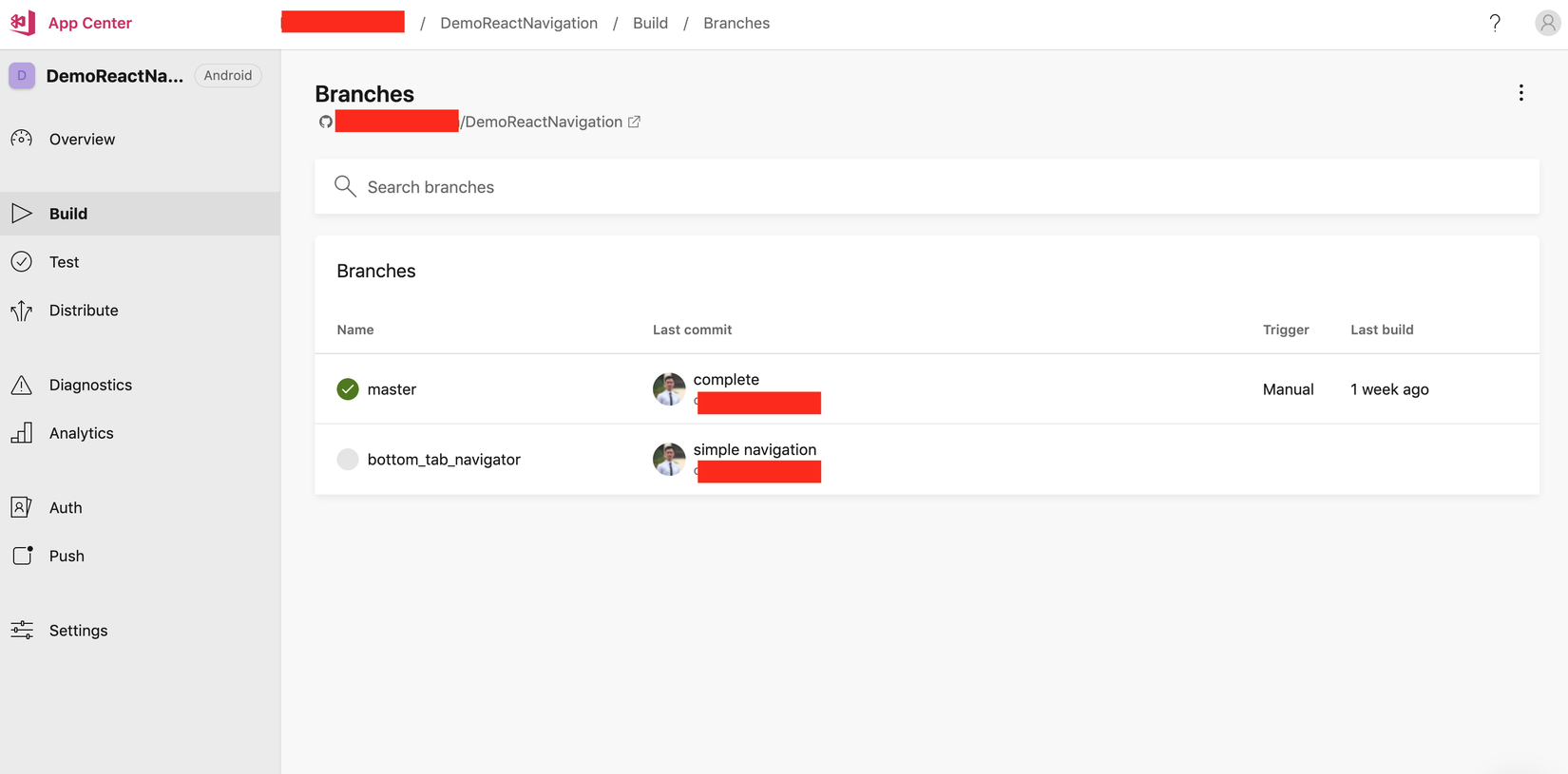This screenshot has height=774, width=1568.
Task: Click Build in the breadcrumb
Action: (x=650, y=23)
